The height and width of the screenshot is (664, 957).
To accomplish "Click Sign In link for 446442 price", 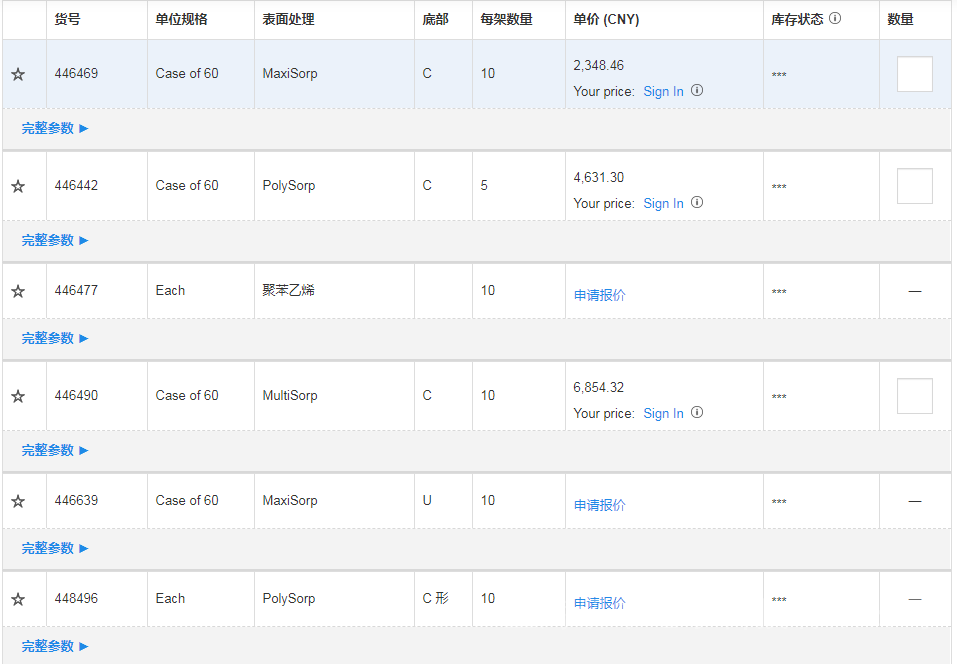I will tap(663, 203).
